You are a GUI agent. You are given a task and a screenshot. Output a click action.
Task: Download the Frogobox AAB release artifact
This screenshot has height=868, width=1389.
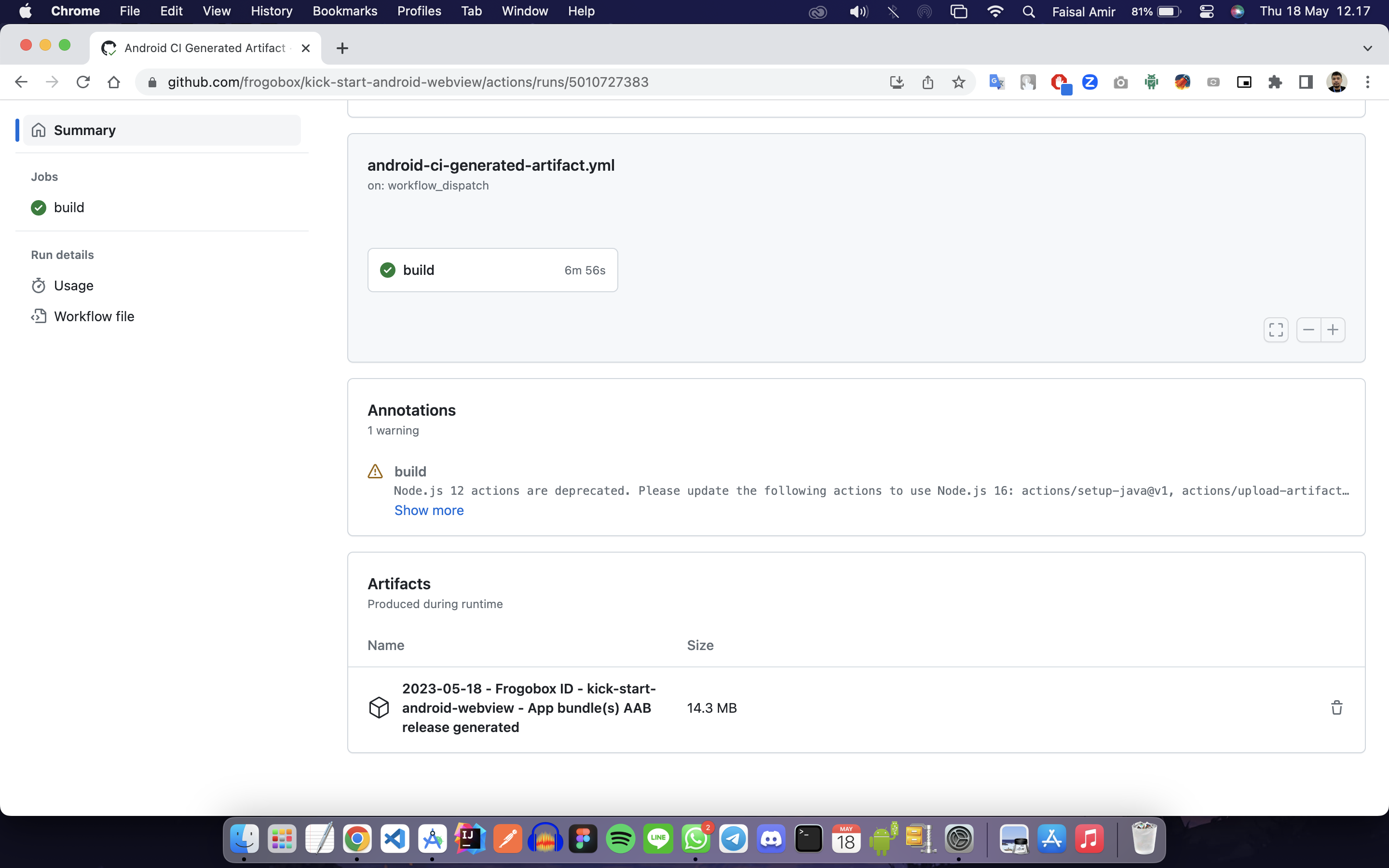pyautogui.click(x=529, y=708)
